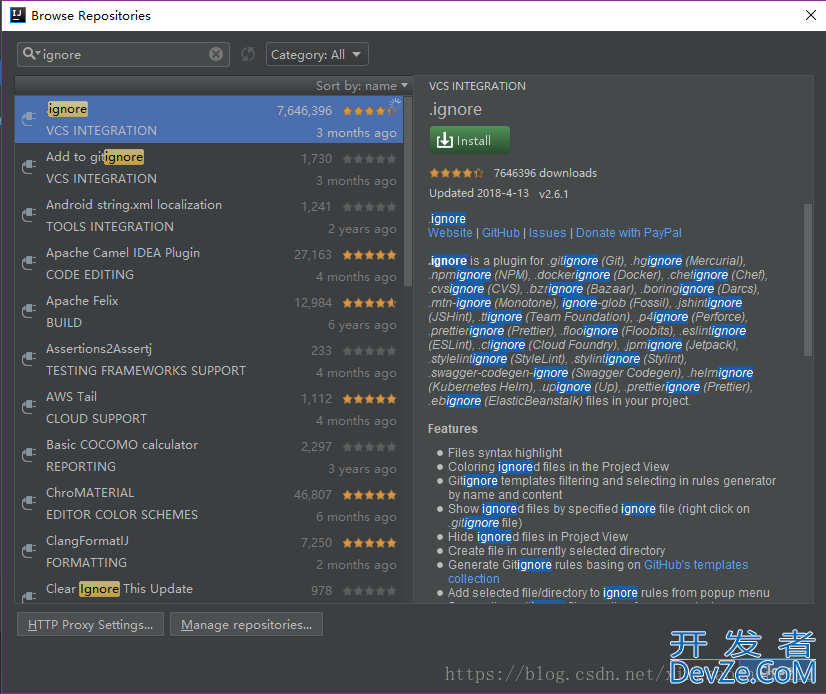Open the GitHub link
Viewport: 826px width, 694px height.
501,233
